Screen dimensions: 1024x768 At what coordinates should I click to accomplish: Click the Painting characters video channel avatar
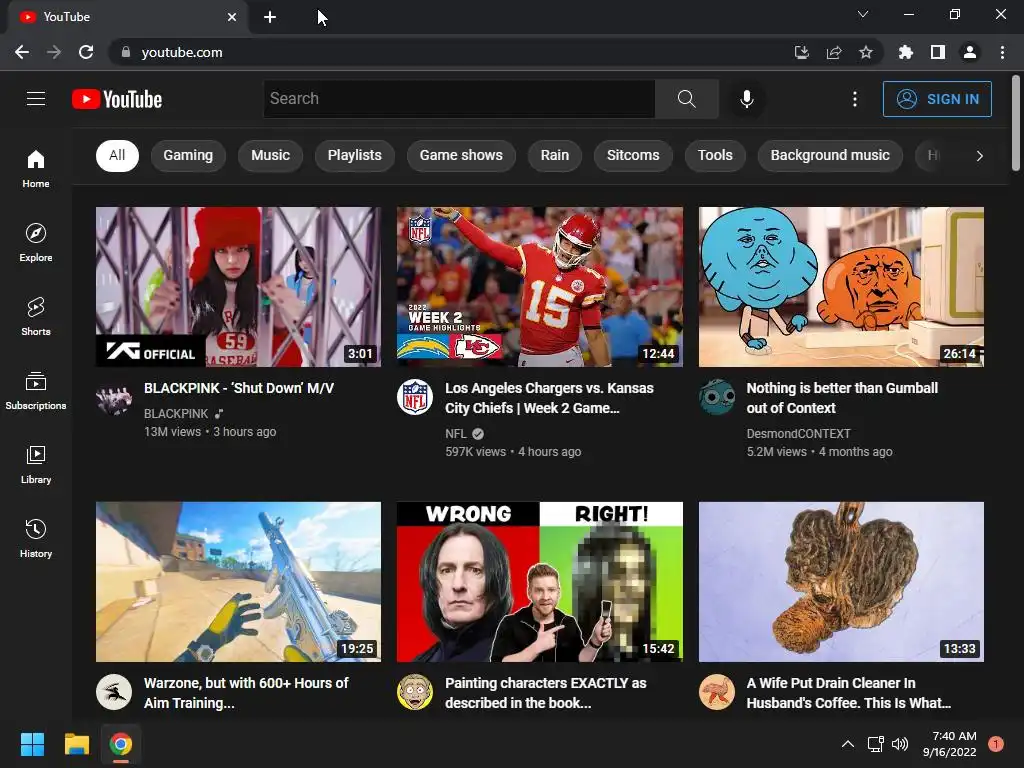pyautogui.click(x=415, y=692)
